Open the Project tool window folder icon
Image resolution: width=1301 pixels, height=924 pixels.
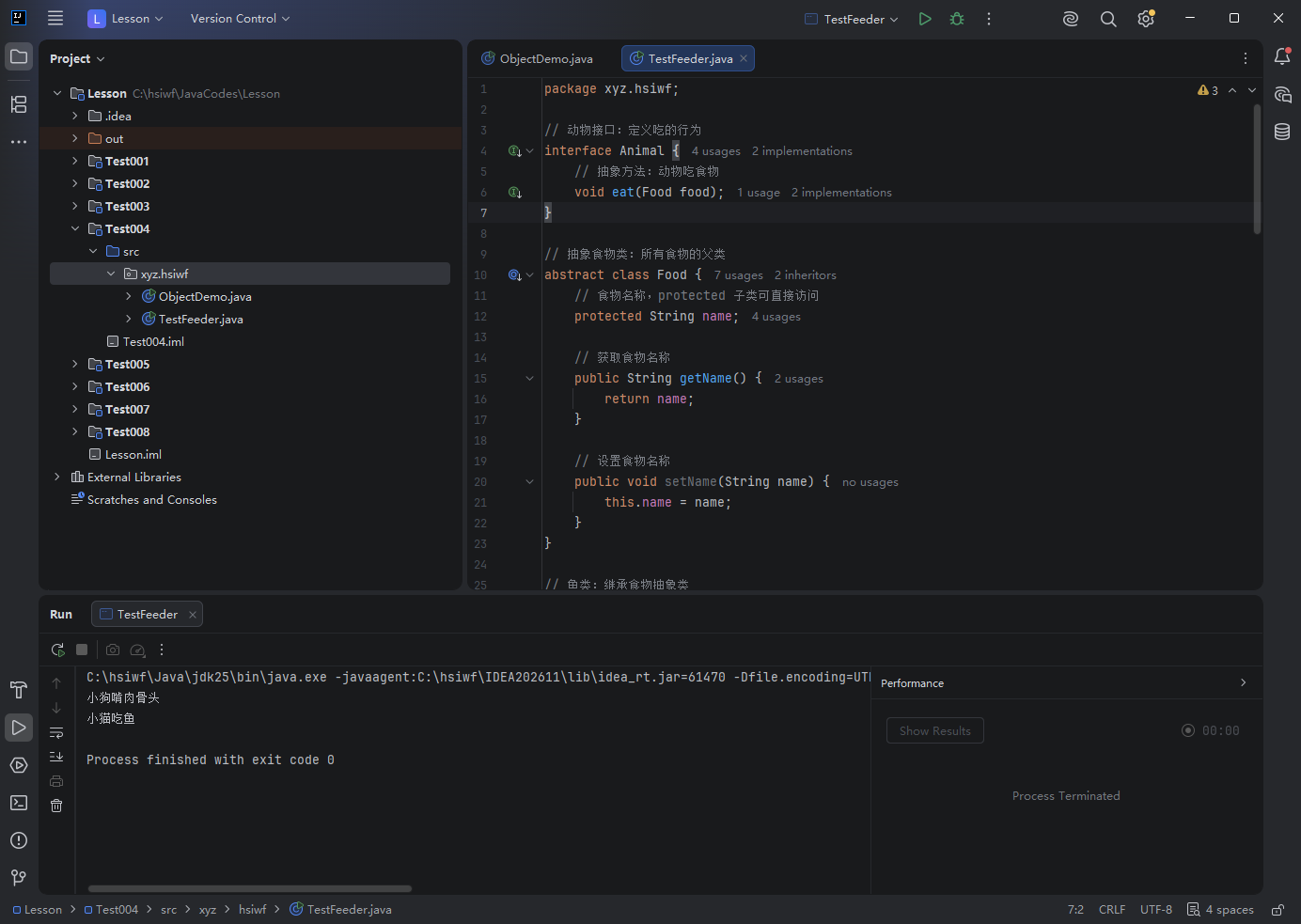pos(19,56)
